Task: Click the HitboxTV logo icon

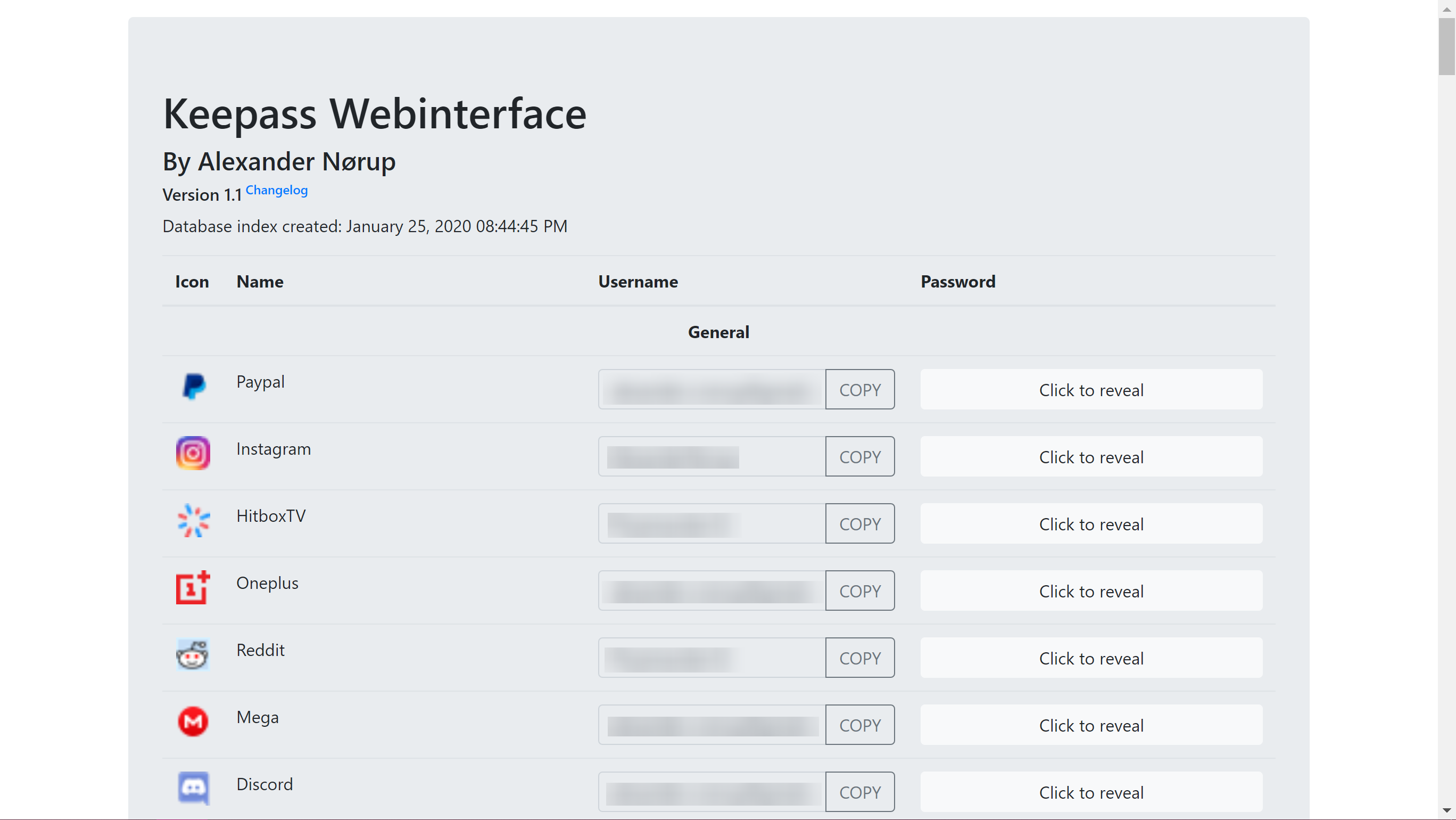Action: [x=193, y=520]
